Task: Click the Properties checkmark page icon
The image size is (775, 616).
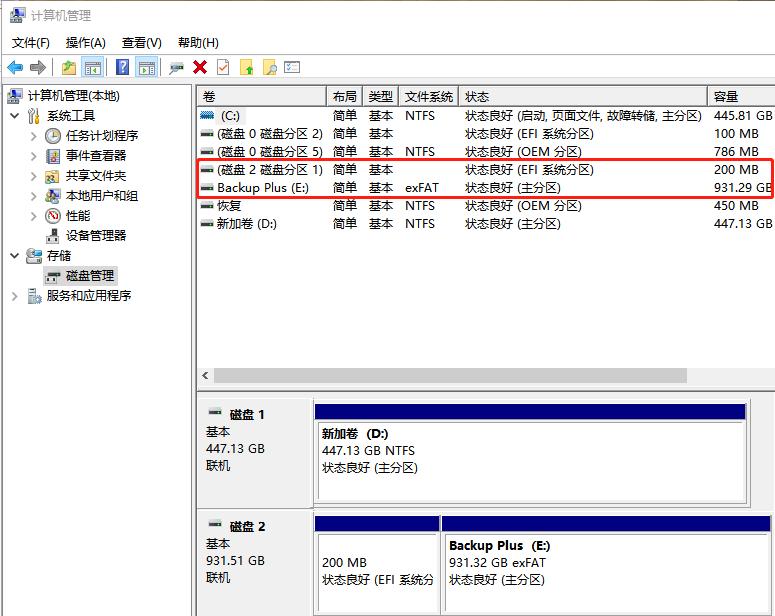Action: 223,67
